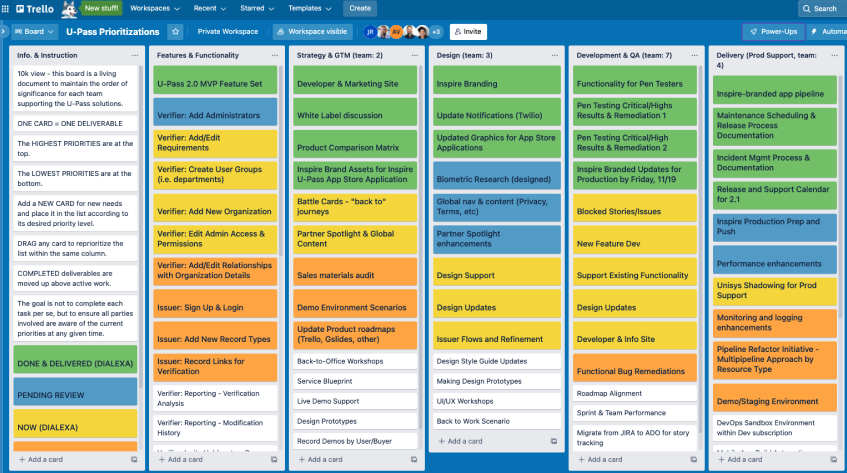
Task: Open the Workspaces dropdown menu
Action: tap(155, 9)
